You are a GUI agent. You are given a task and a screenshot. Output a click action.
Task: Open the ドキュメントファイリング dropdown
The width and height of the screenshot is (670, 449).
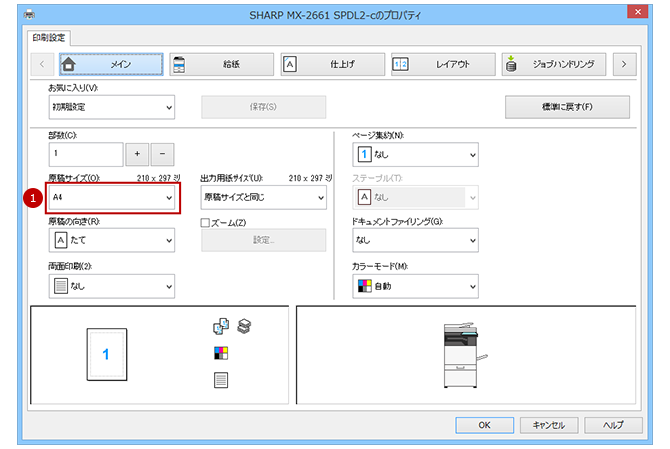coord(415,241)
